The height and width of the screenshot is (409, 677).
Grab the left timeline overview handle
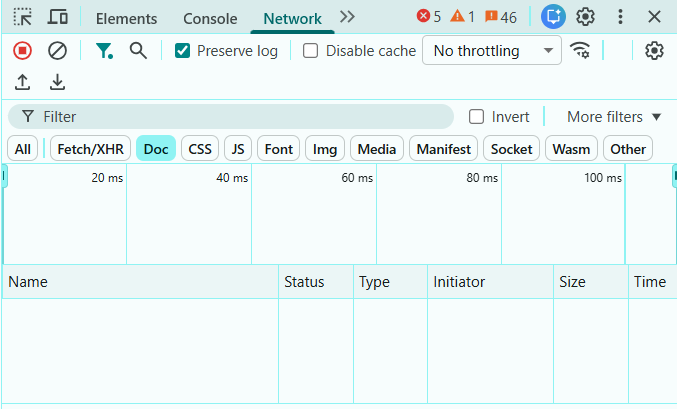pos(4,177)
